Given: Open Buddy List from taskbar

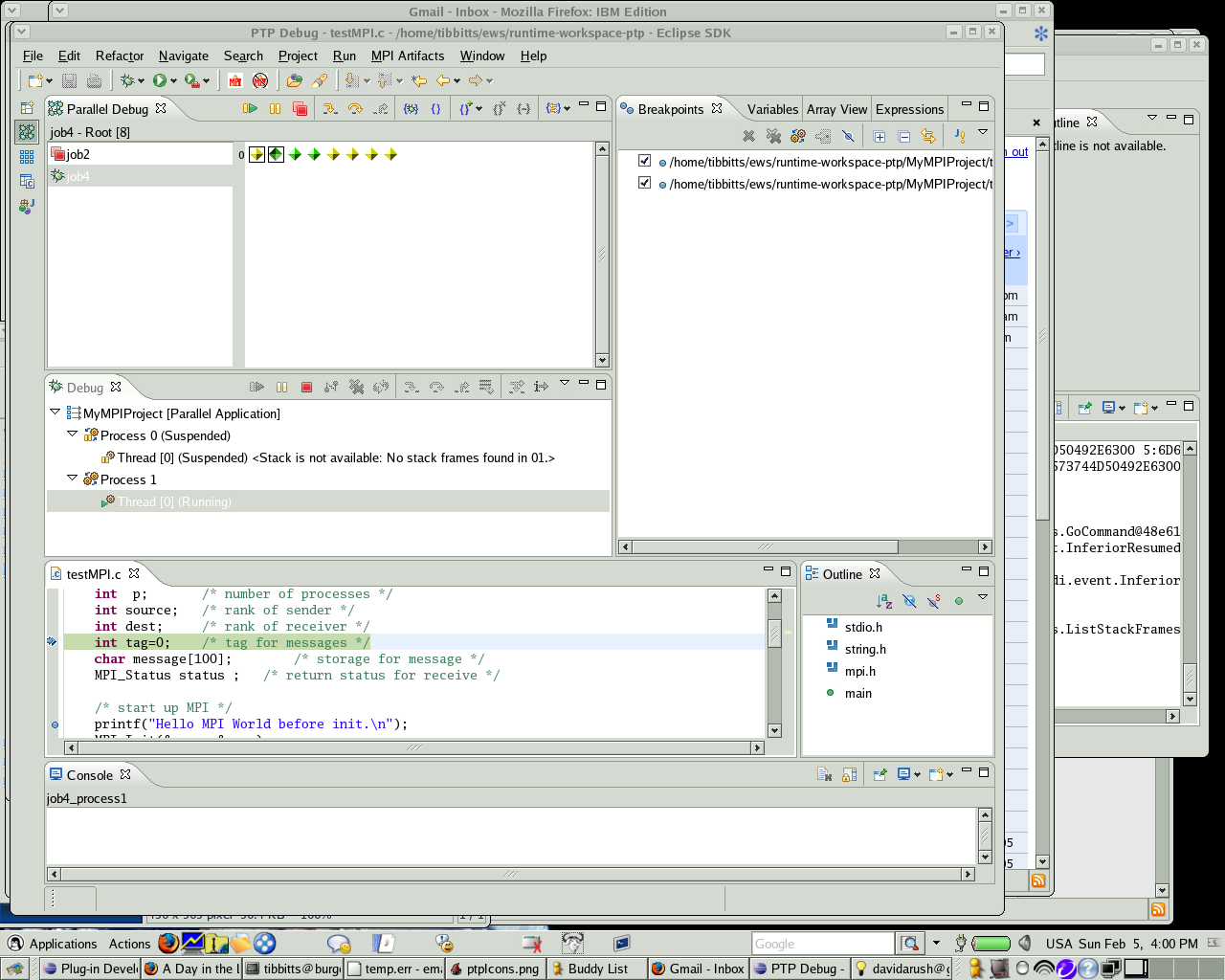Looking at the screenshot, I should click(x=596, y=969).
